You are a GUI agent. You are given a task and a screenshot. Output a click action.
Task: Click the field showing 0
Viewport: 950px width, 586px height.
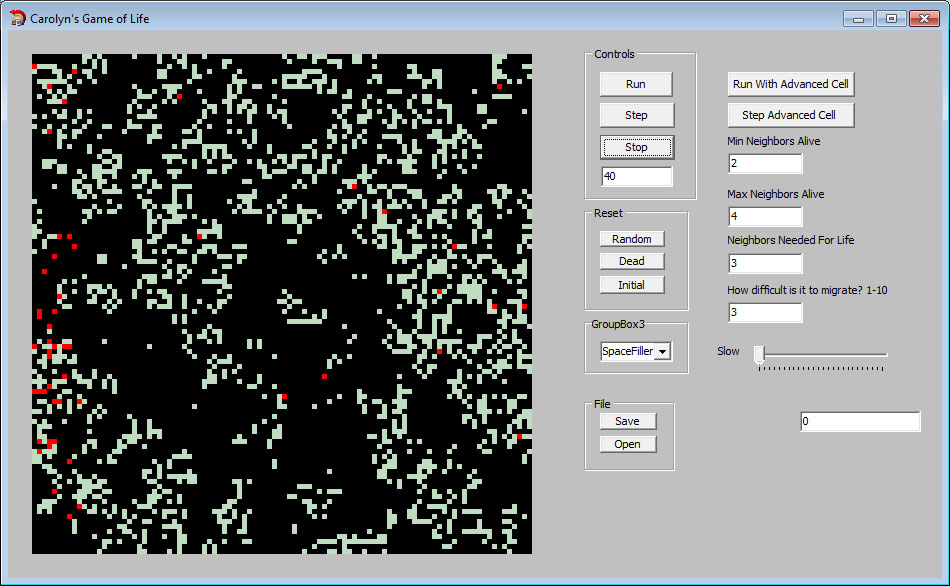tap(860, 422)
